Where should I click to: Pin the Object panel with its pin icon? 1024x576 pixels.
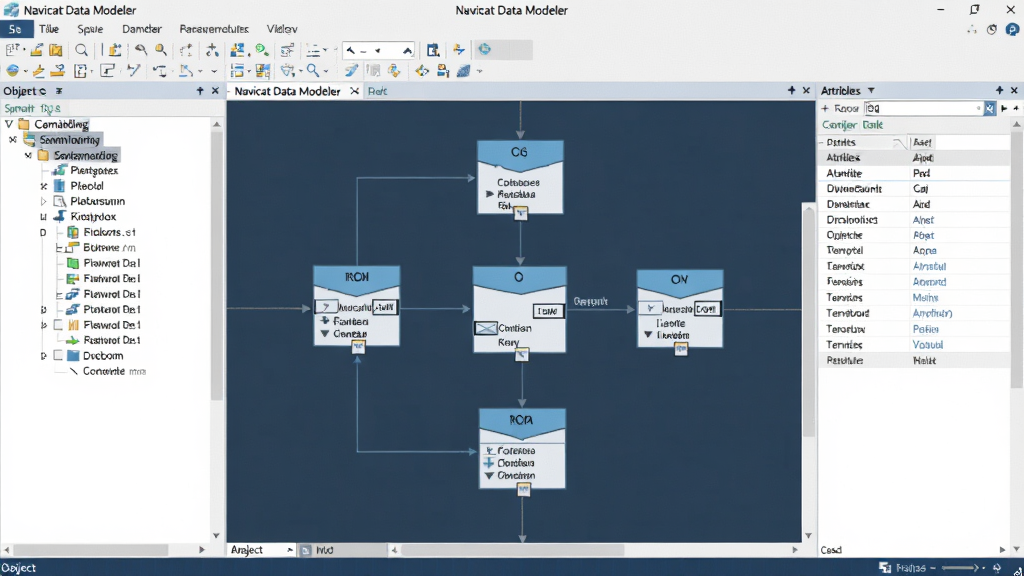pyautogui.click(x=200, y=91)
